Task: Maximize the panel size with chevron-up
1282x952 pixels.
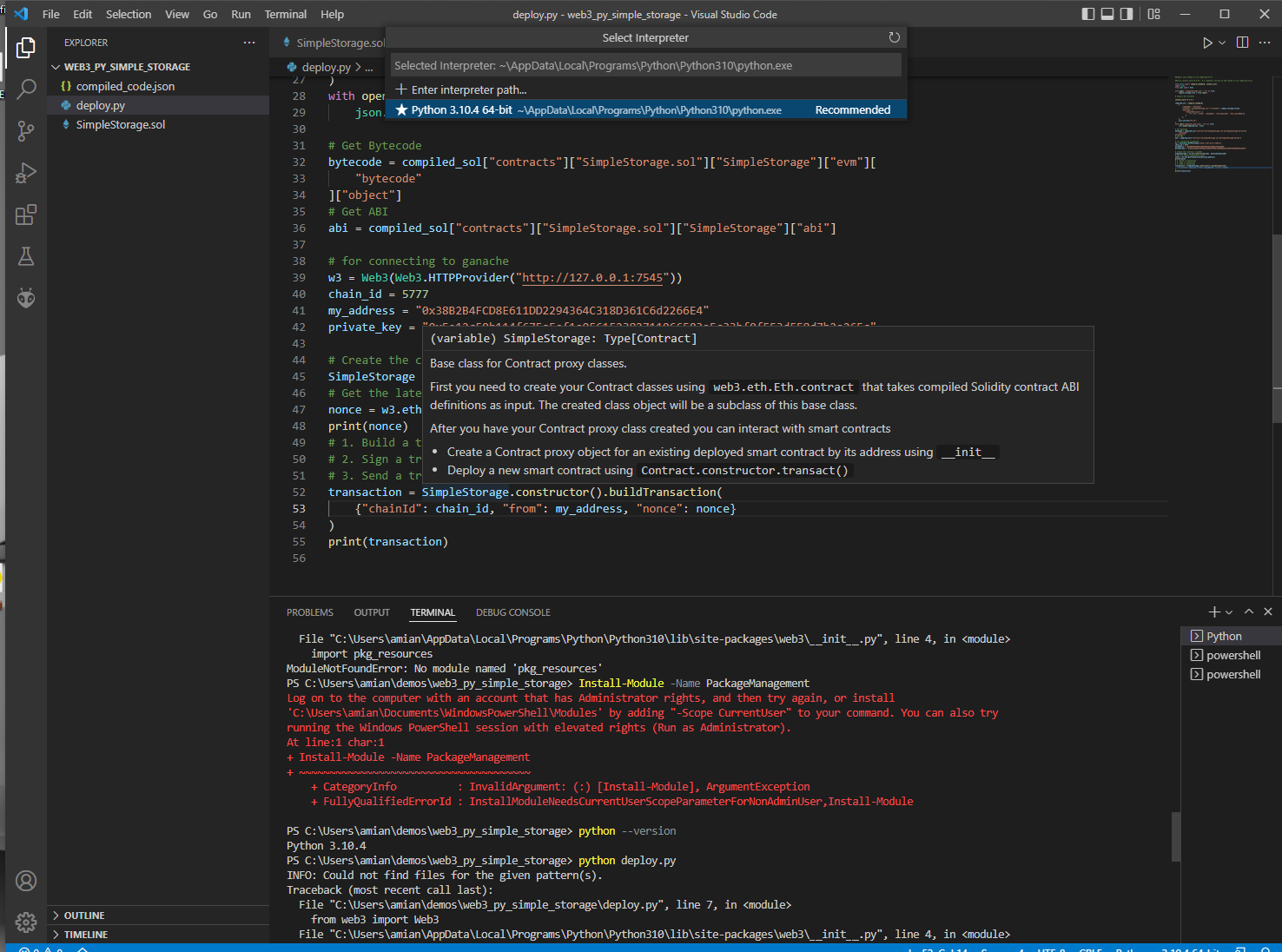Action: coord(1249,612)
